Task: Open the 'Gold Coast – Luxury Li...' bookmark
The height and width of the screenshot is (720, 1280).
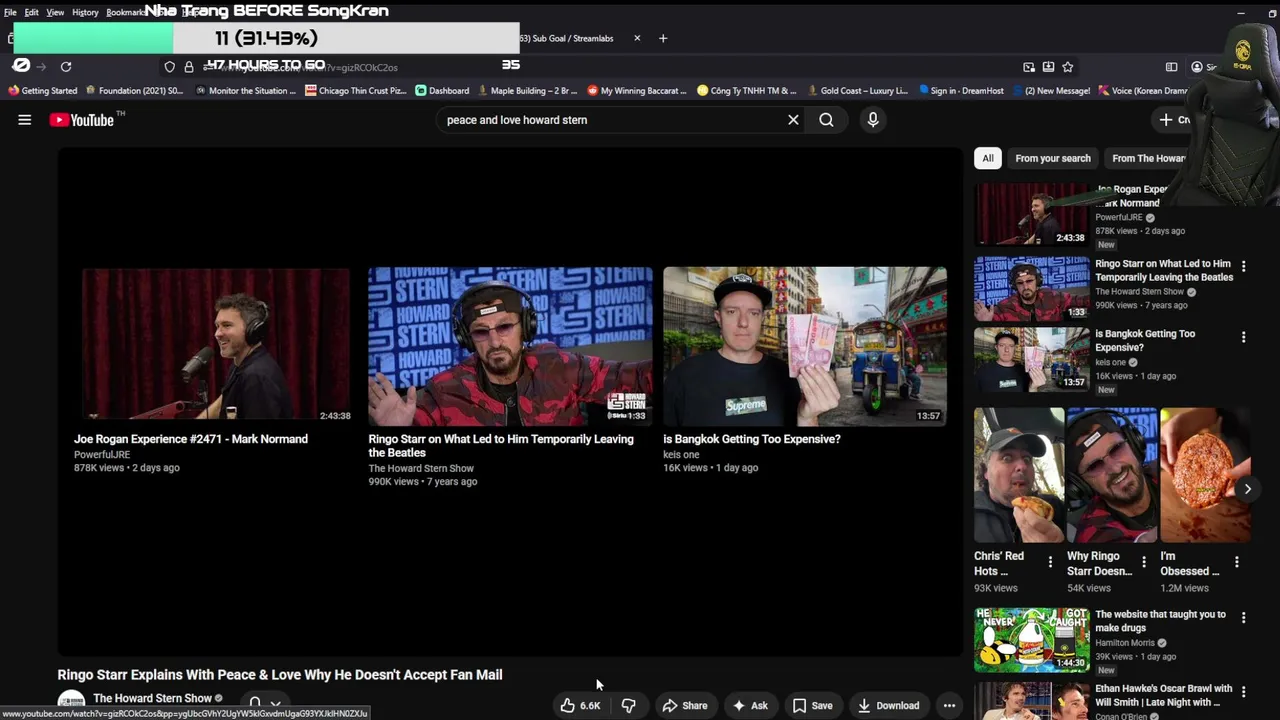Action: [857, 90]
